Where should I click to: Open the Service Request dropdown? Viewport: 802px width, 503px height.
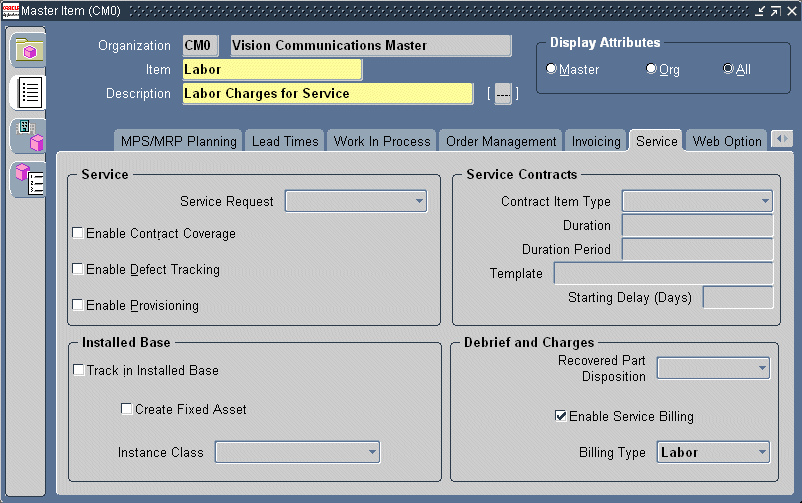click(x=356, y=201)
